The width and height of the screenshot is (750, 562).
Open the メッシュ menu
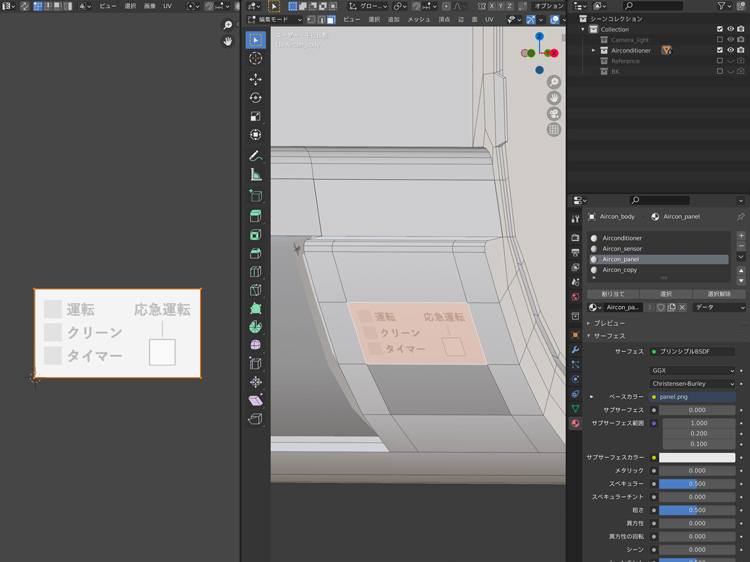[418, 19]
